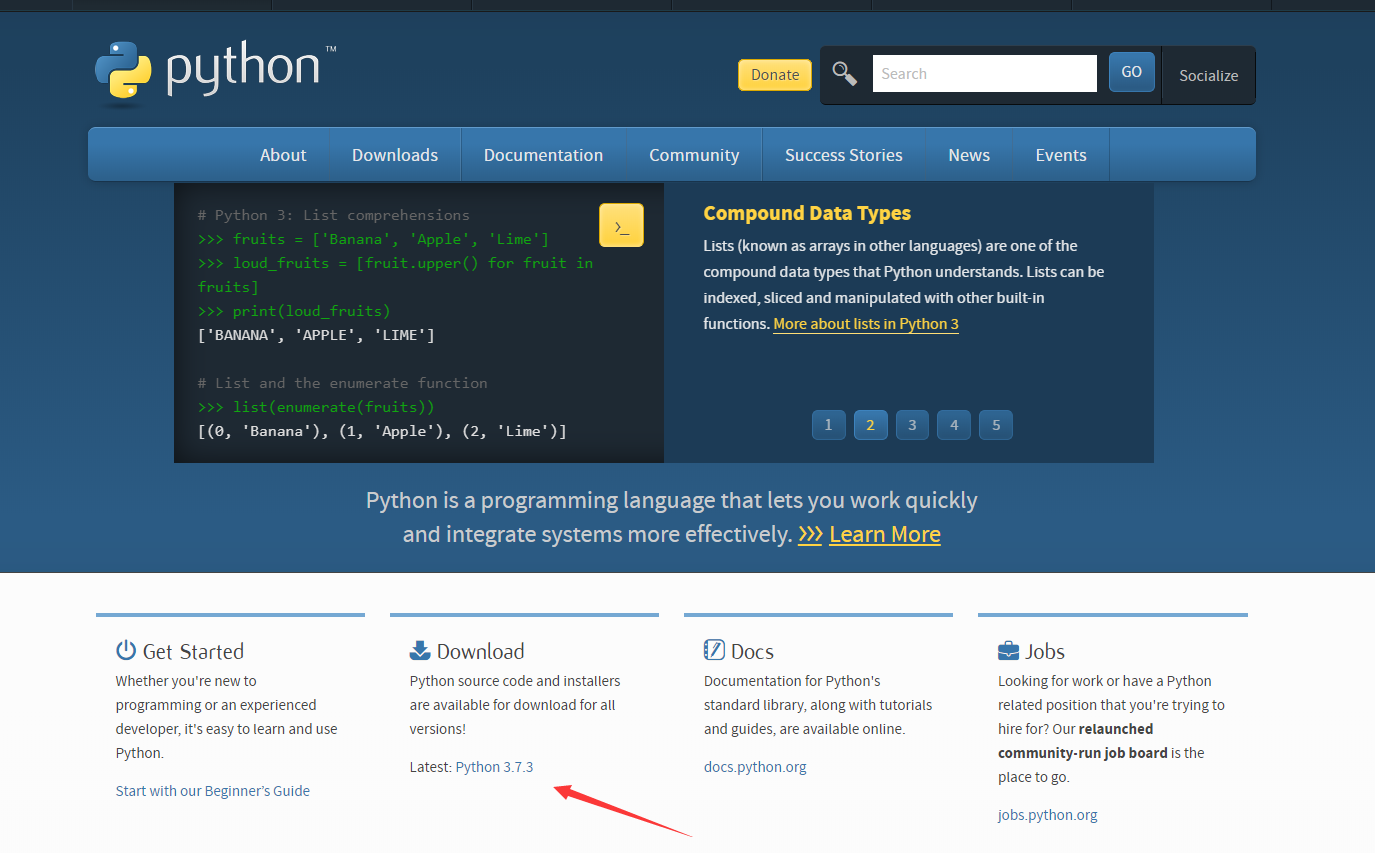Click the Donate button

click(x=775, y=75)
